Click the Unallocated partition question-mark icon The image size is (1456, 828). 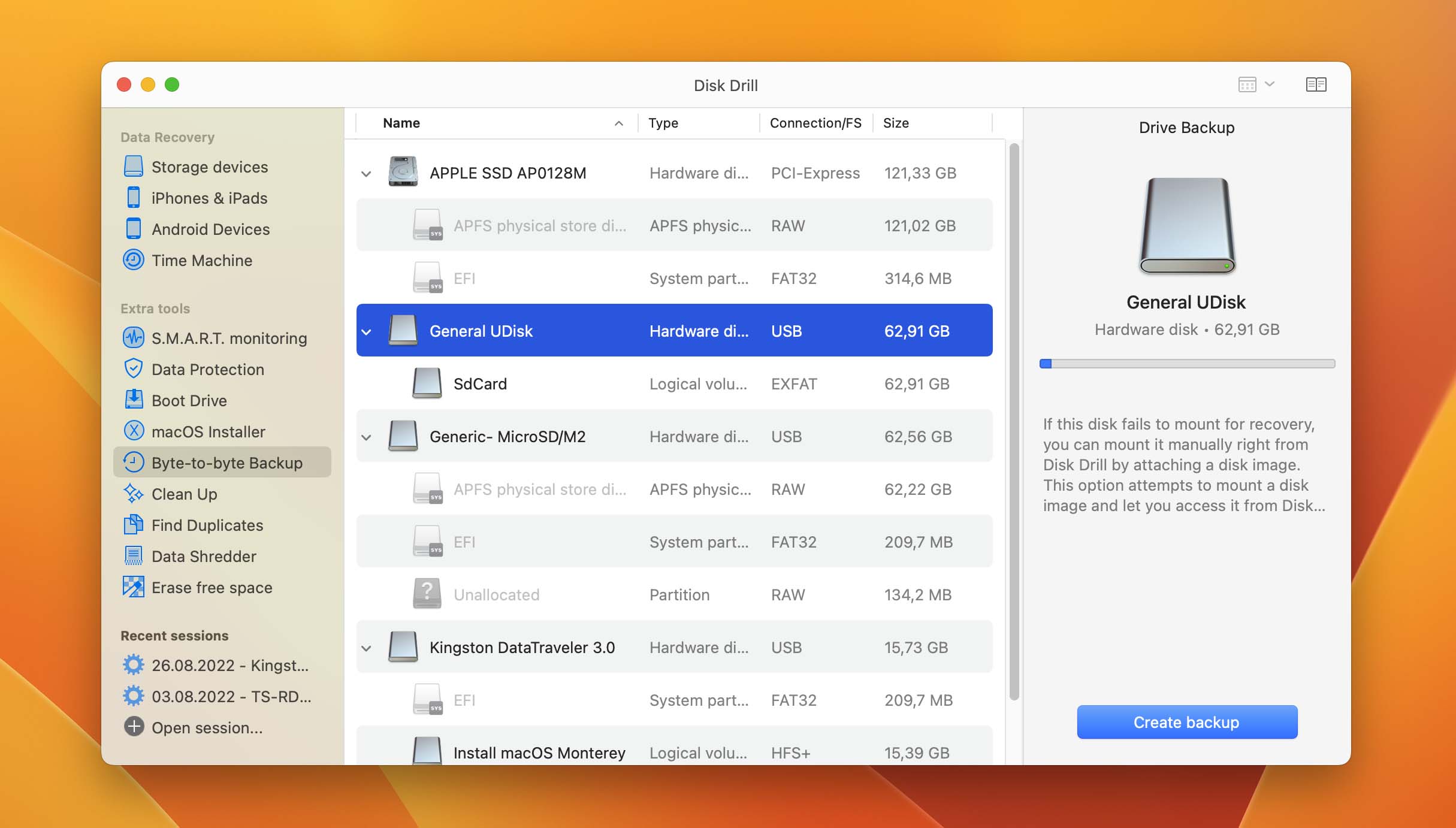tap(427, 594)
